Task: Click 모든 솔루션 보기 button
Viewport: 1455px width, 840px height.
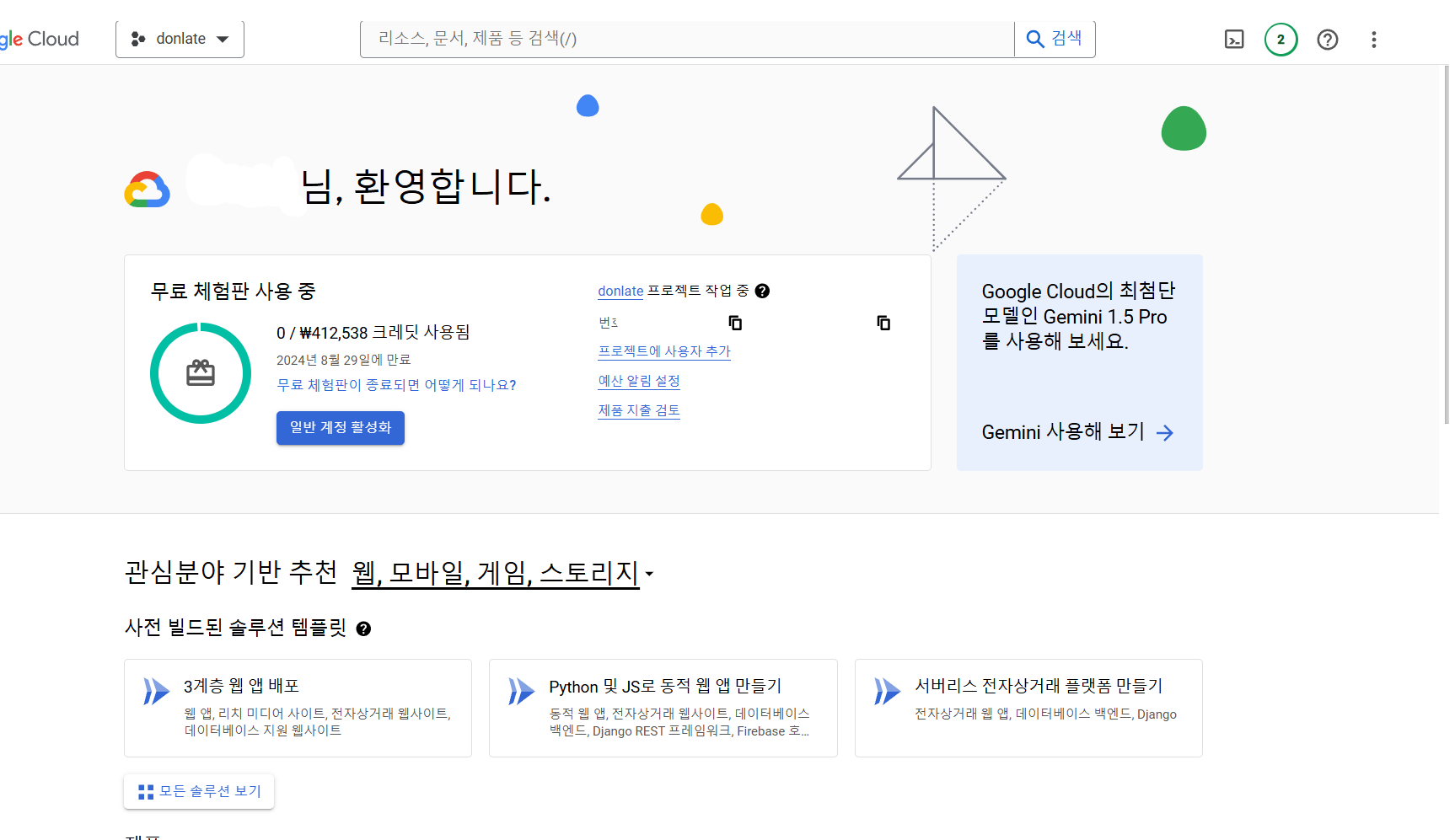Action: coord(199,791)
